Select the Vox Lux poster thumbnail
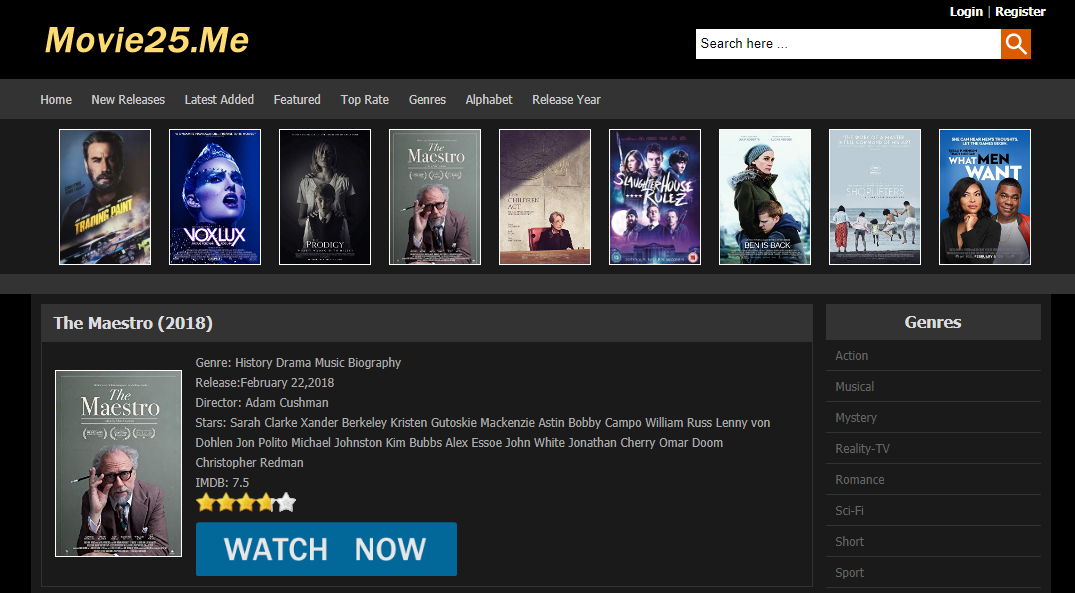 [x=215, y=197]
